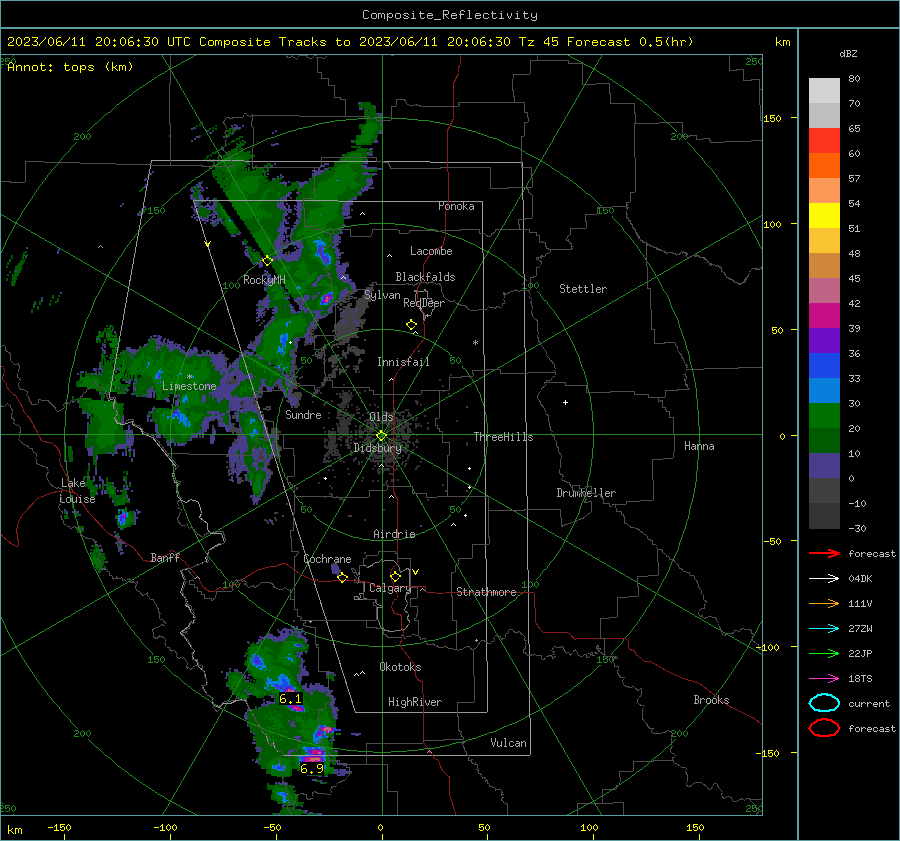Click the '-30' value in dBZ legend
The width and height of the screenshot is (900, 841).
pyautogui.click(x=857, y=528)
